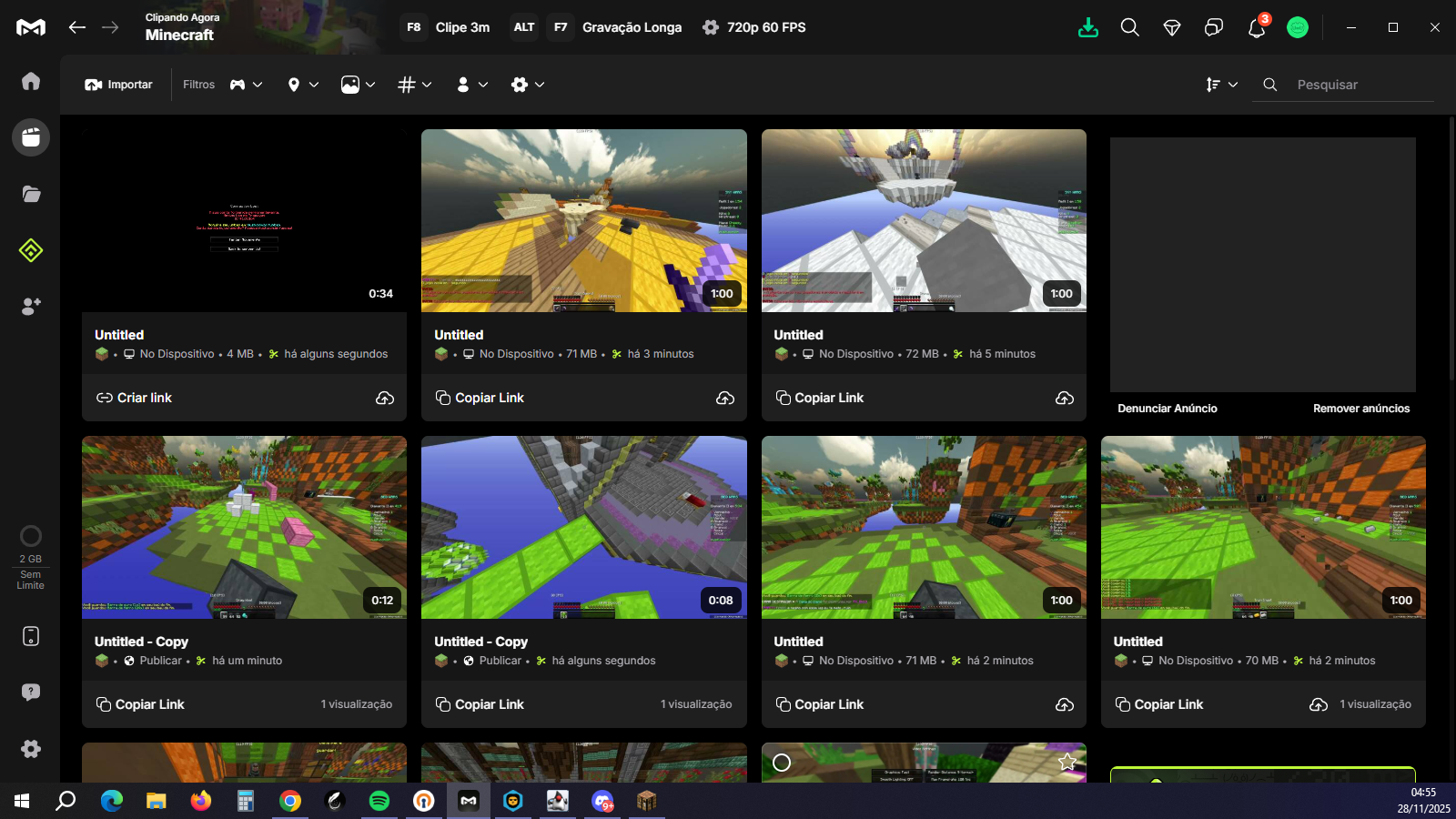Click the green diamond sidebar icon

click(31, 249)
